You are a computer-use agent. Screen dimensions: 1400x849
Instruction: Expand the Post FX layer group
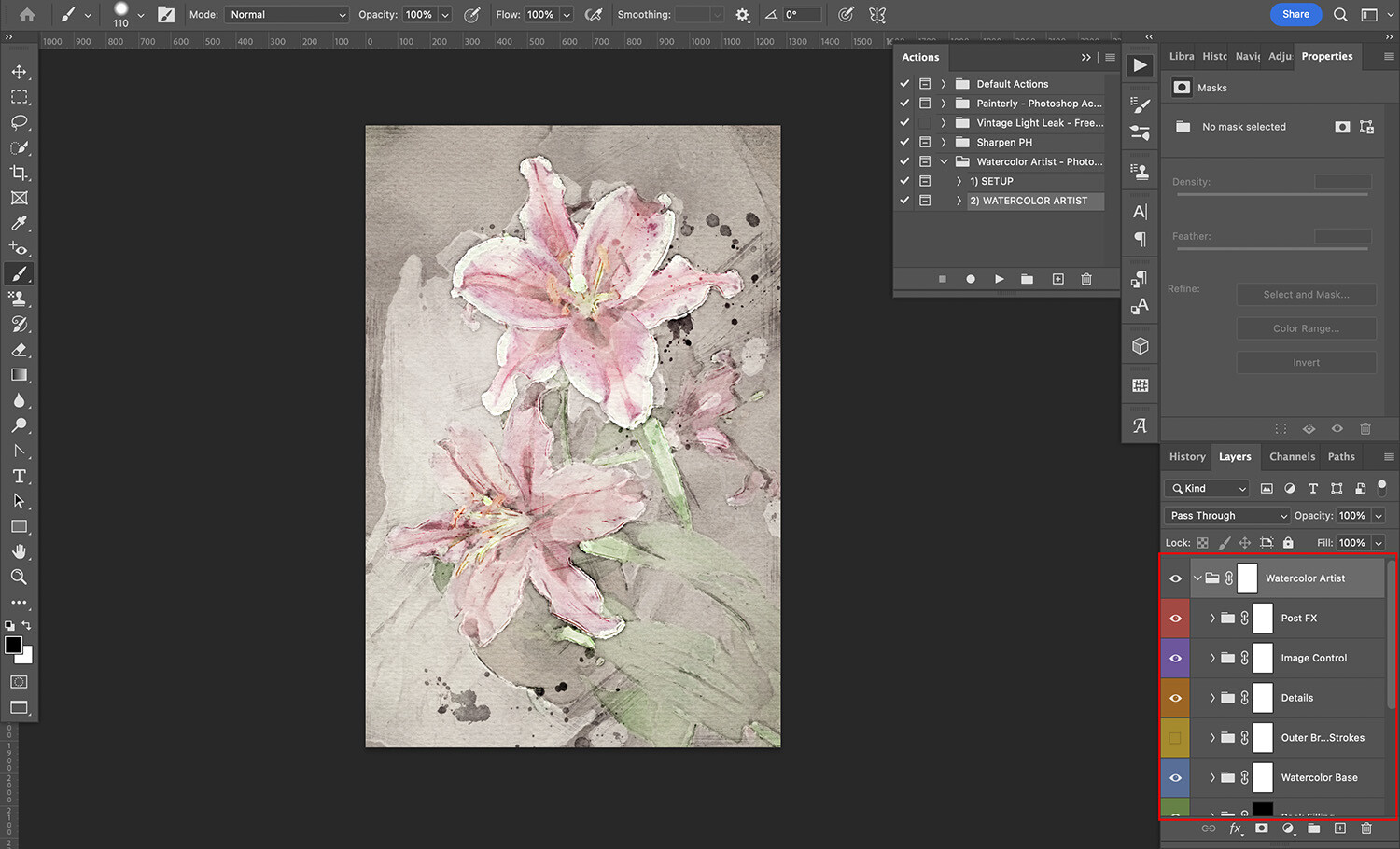(1212, 618)
